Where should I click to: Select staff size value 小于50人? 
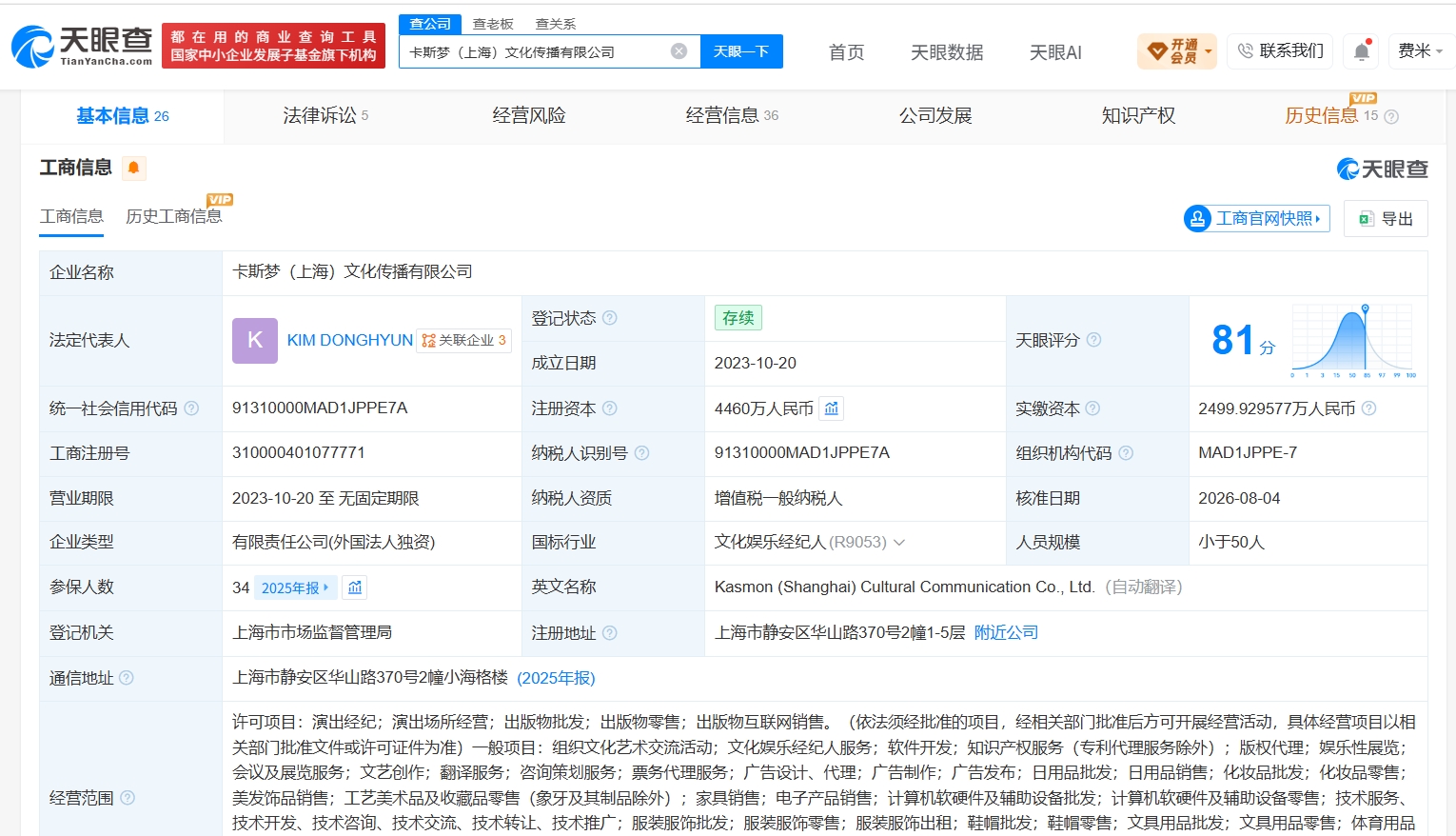click(1231, 543)
